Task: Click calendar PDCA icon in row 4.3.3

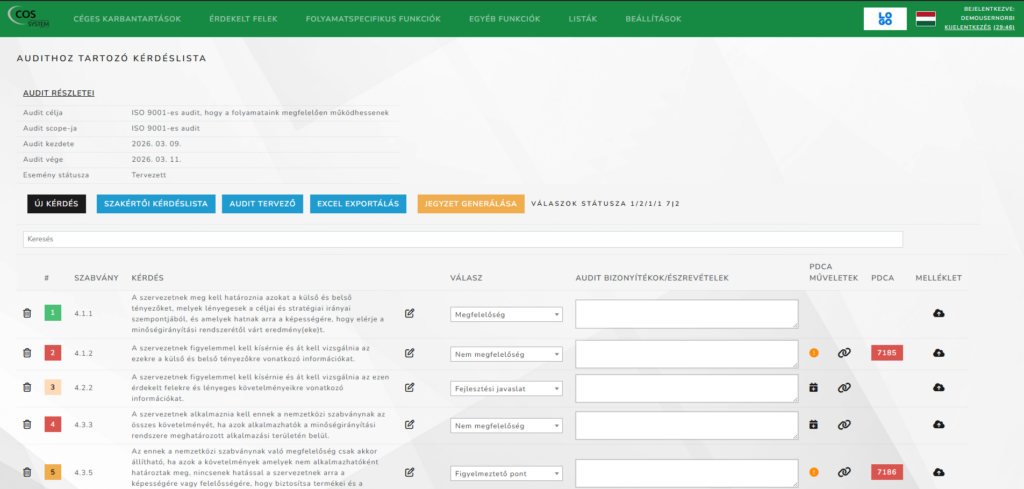Action: [814, 424]
